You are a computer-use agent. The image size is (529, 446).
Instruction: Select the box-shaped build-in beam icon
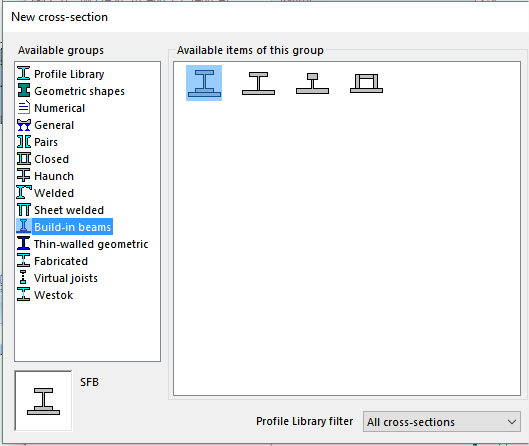[x=366, y=83]
